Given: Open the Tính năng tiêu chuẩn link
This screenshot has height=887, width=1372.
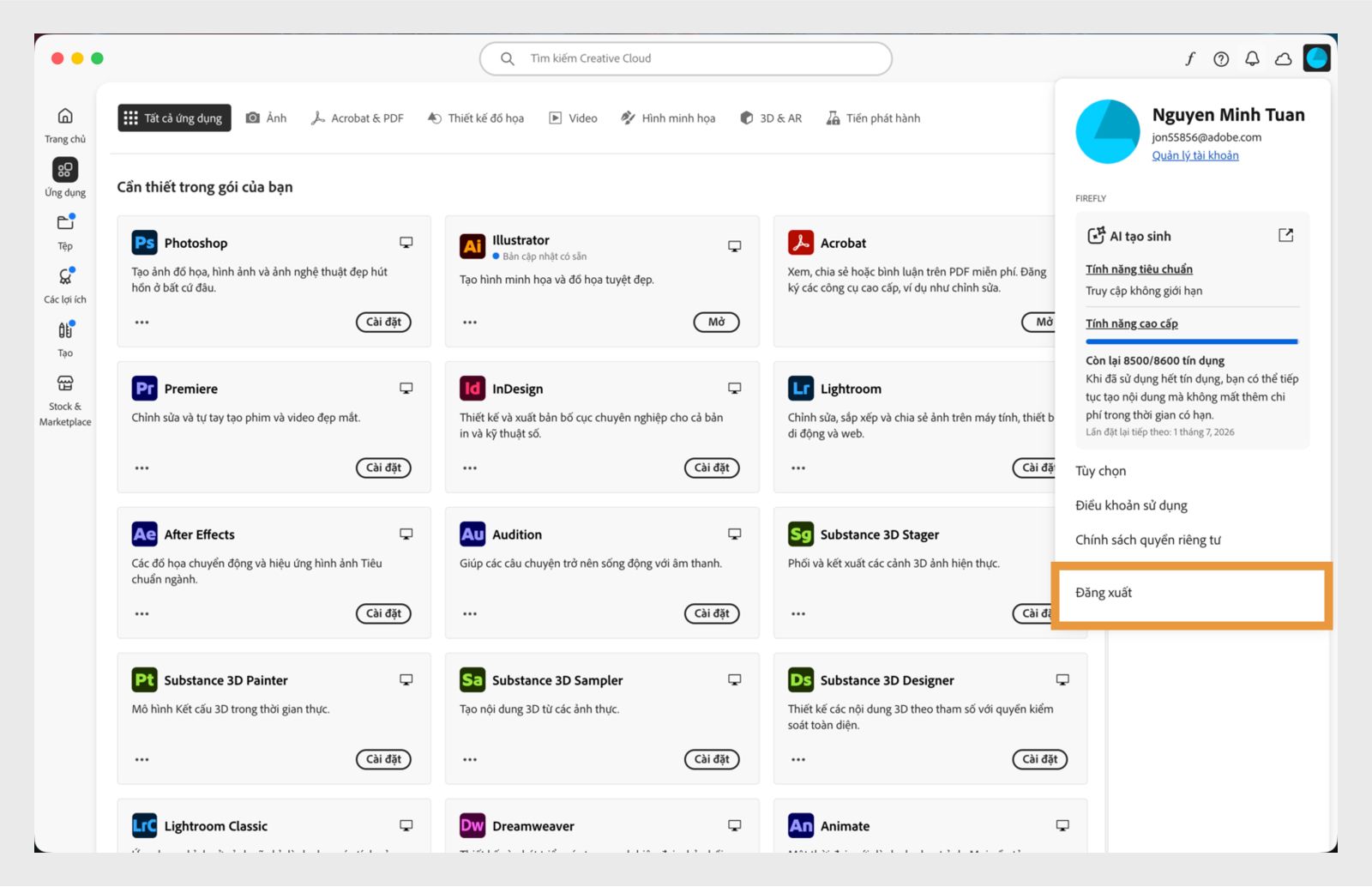Looking at the screenshot, I should (x=1139, y=269).
